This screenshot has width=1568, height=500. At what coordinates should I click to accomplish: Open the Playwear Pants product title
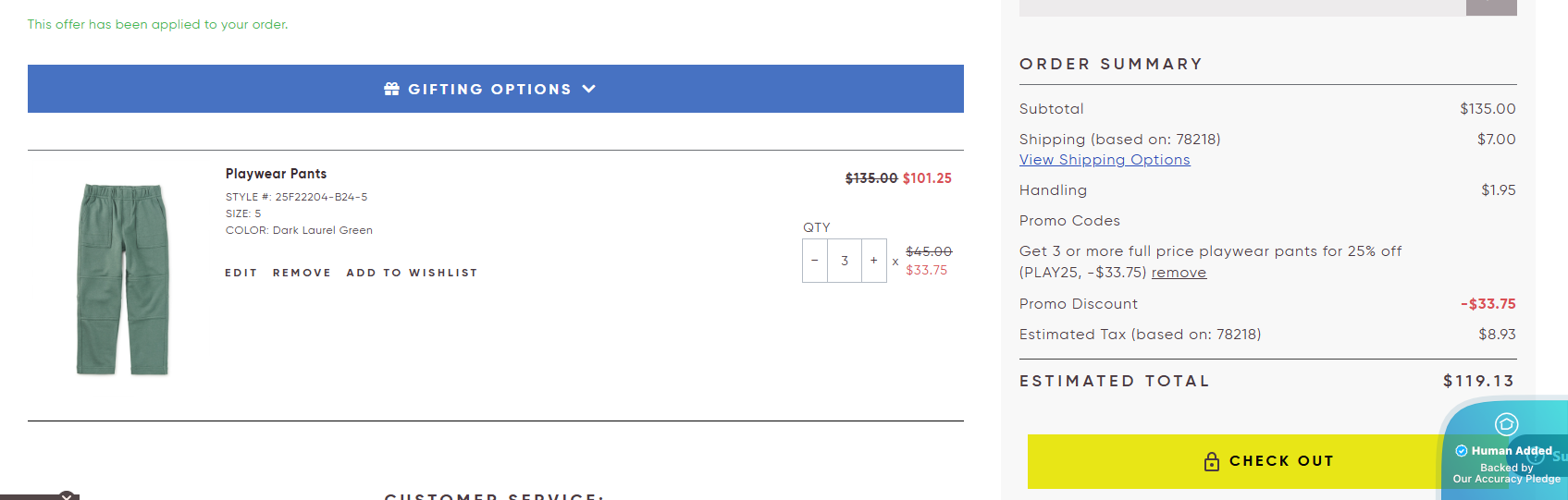[276, 174]
